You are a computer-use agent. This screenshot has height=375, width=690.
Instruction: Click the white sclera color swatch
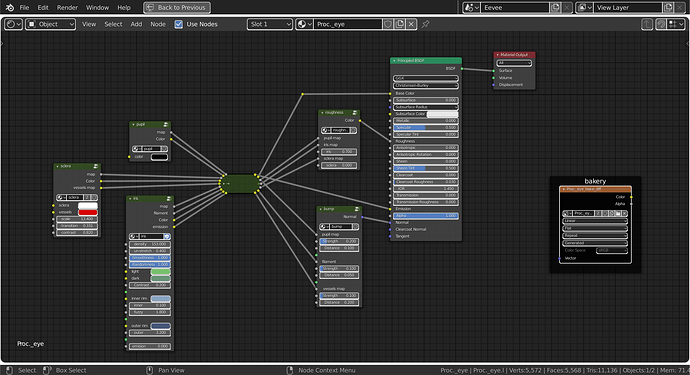[x=88, y=206]
